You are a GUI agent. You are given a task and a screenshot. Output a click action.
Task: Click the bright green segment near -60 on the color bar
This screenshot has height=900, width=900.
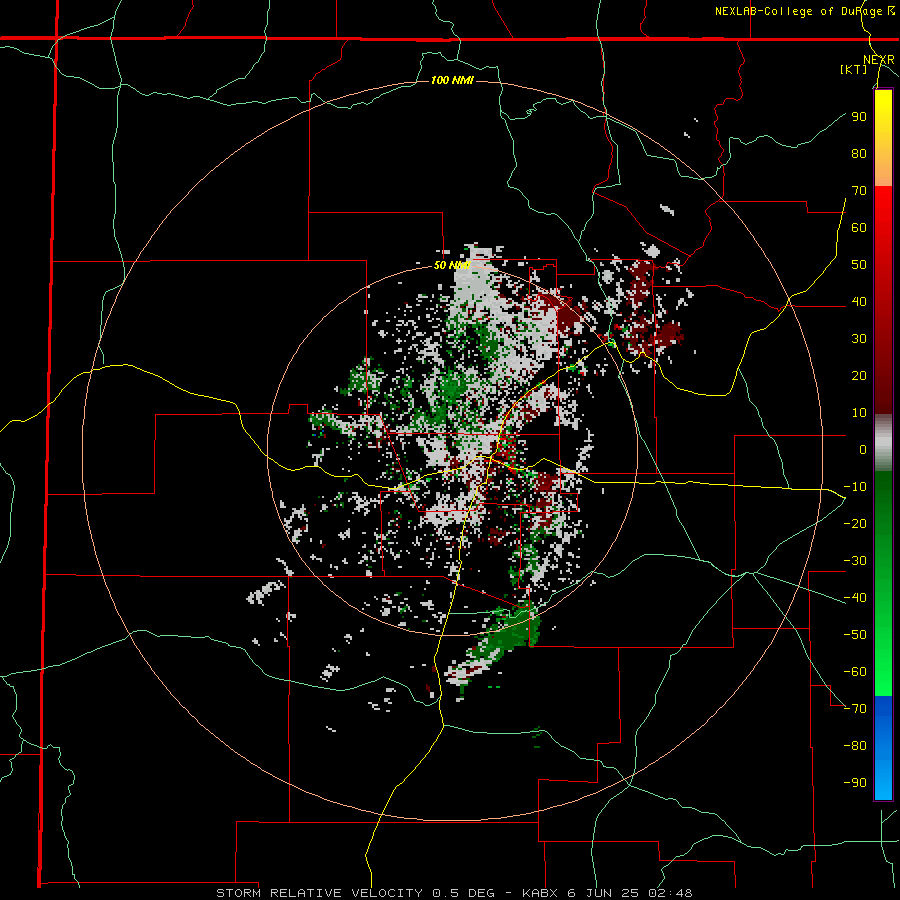(883, 674)
